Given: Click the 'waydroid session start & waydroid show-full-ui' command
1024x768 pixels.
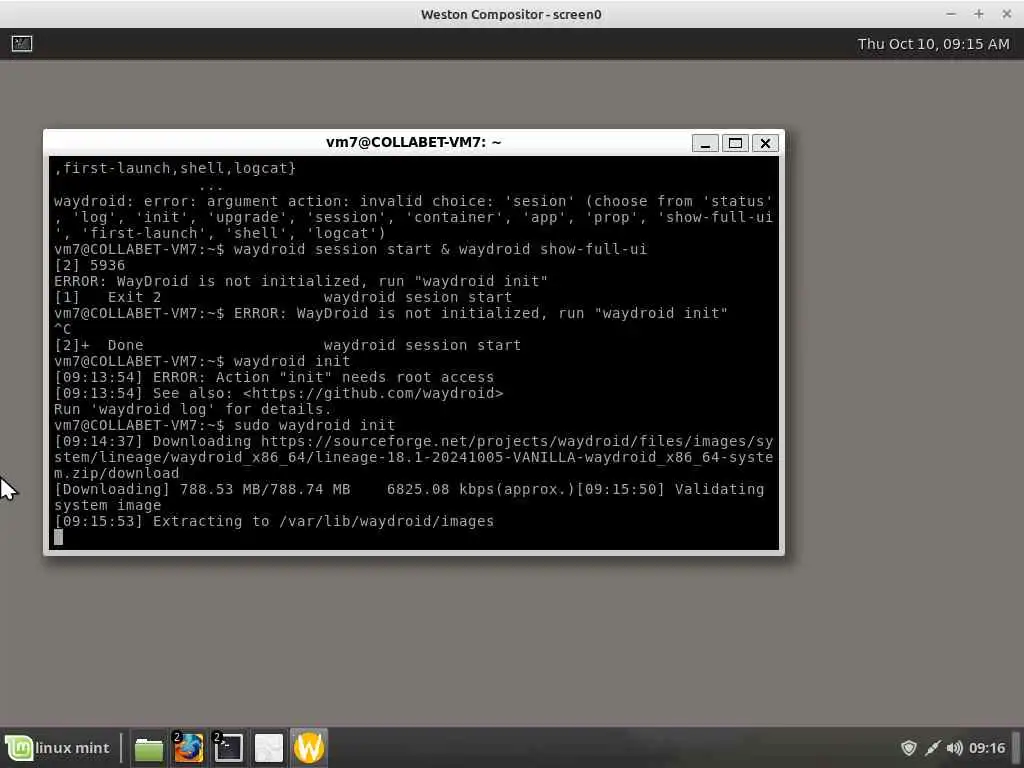Looking at the screenshot, I should tap(440, 249).
